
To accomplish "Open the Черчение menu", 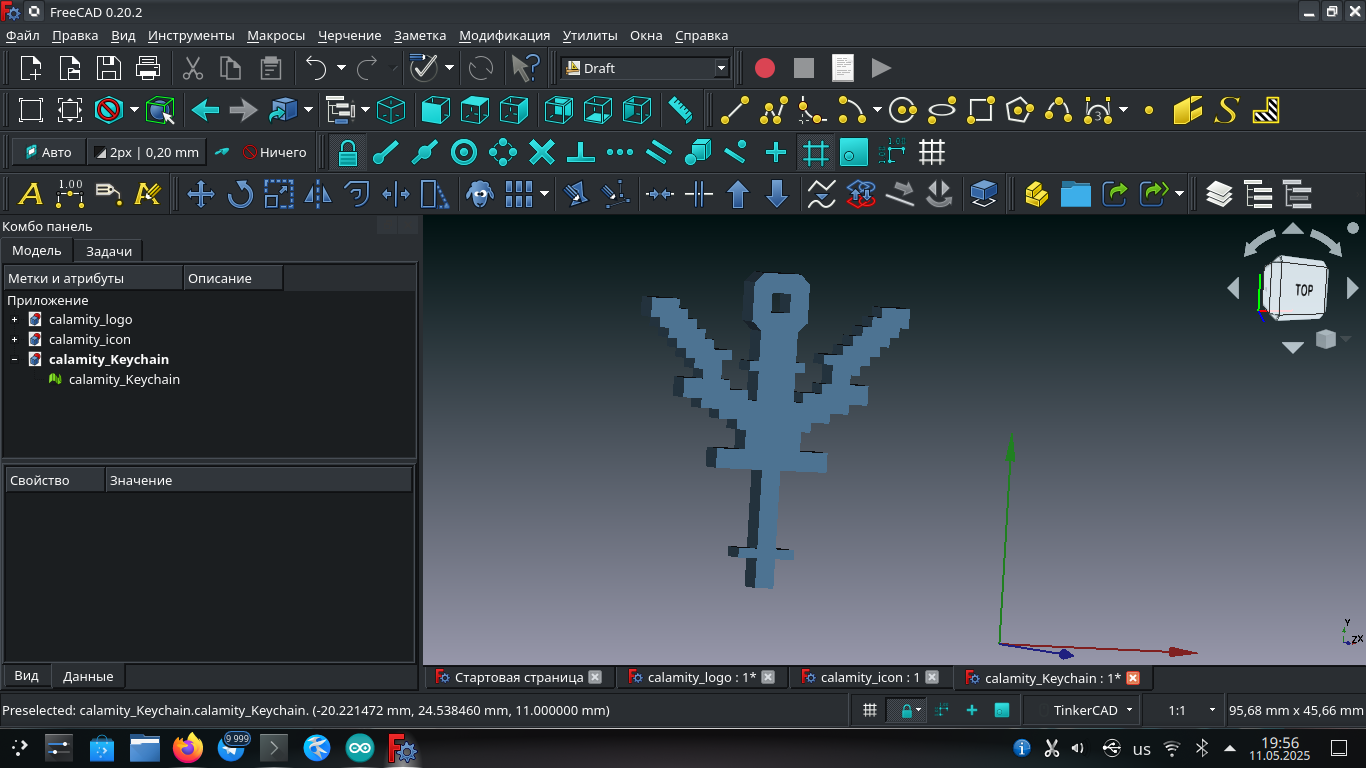I will 349,35.
